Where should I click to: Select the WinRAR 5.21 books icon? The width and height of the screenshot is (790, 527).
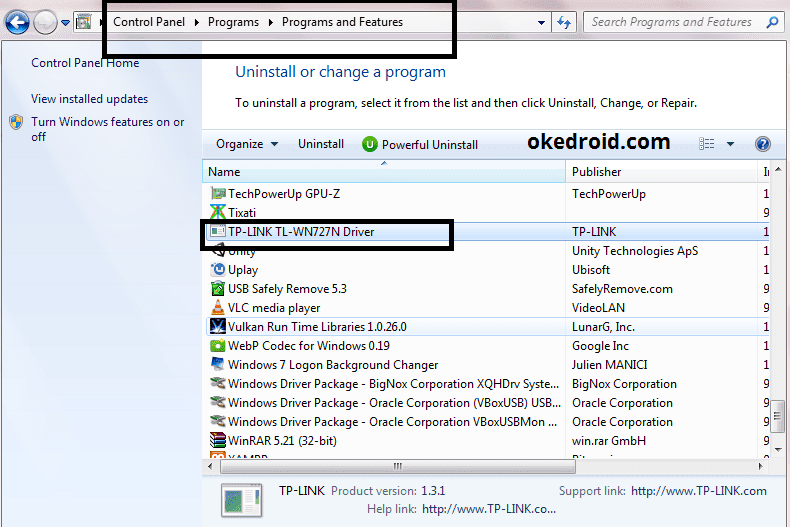click(x=218, y=440)
